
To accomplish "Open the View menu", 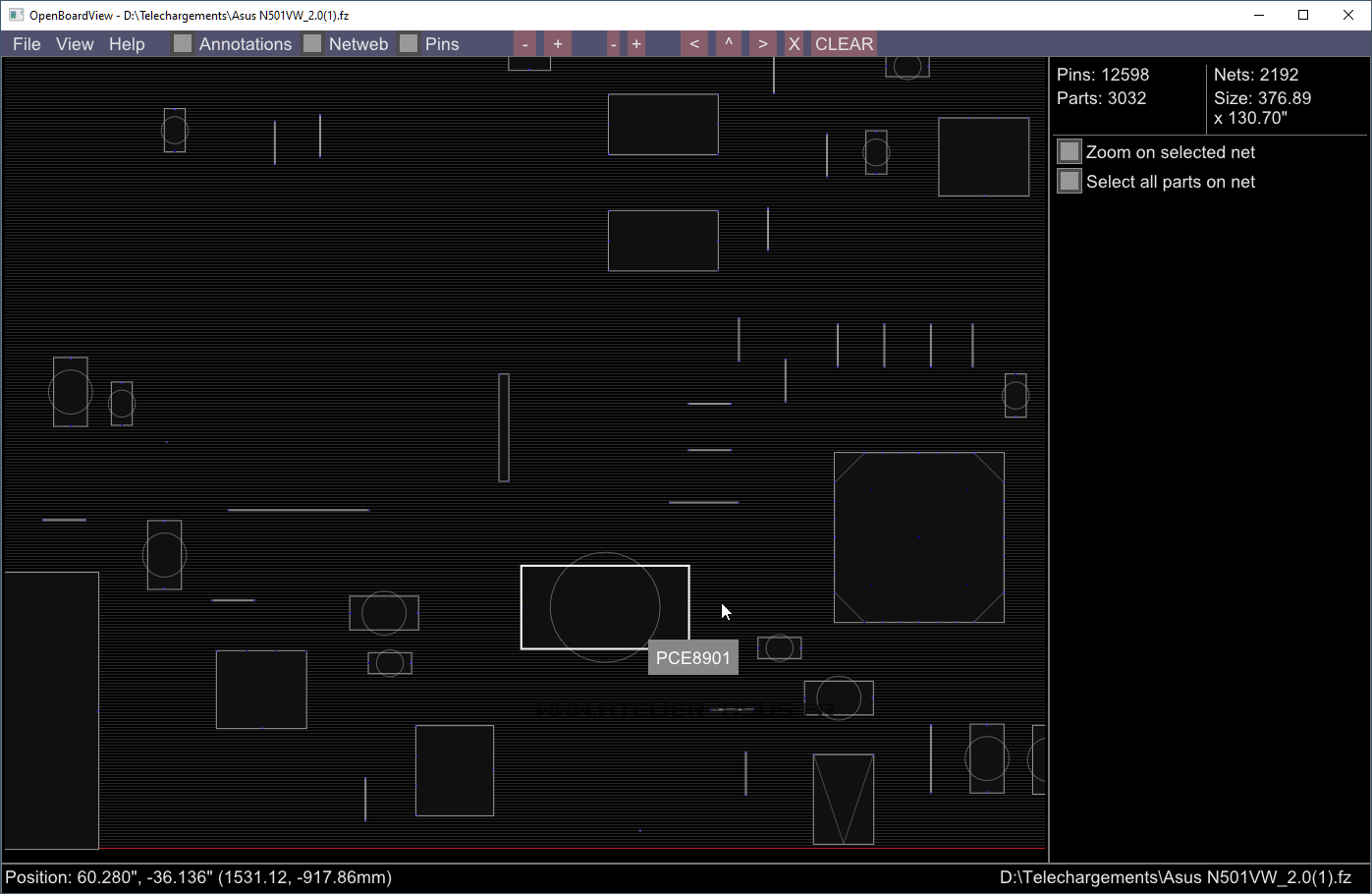I will coord(75,44).
